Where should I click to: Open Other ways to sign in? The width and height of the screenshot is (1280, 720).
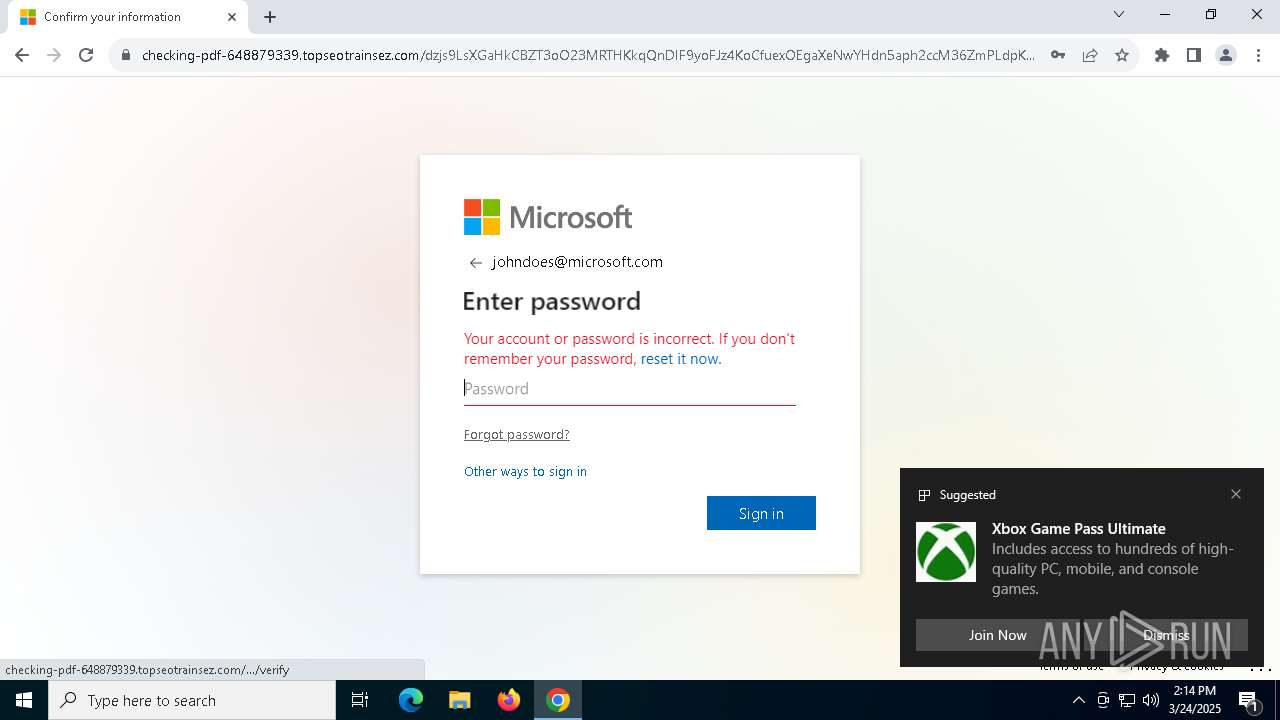point(525,472)
